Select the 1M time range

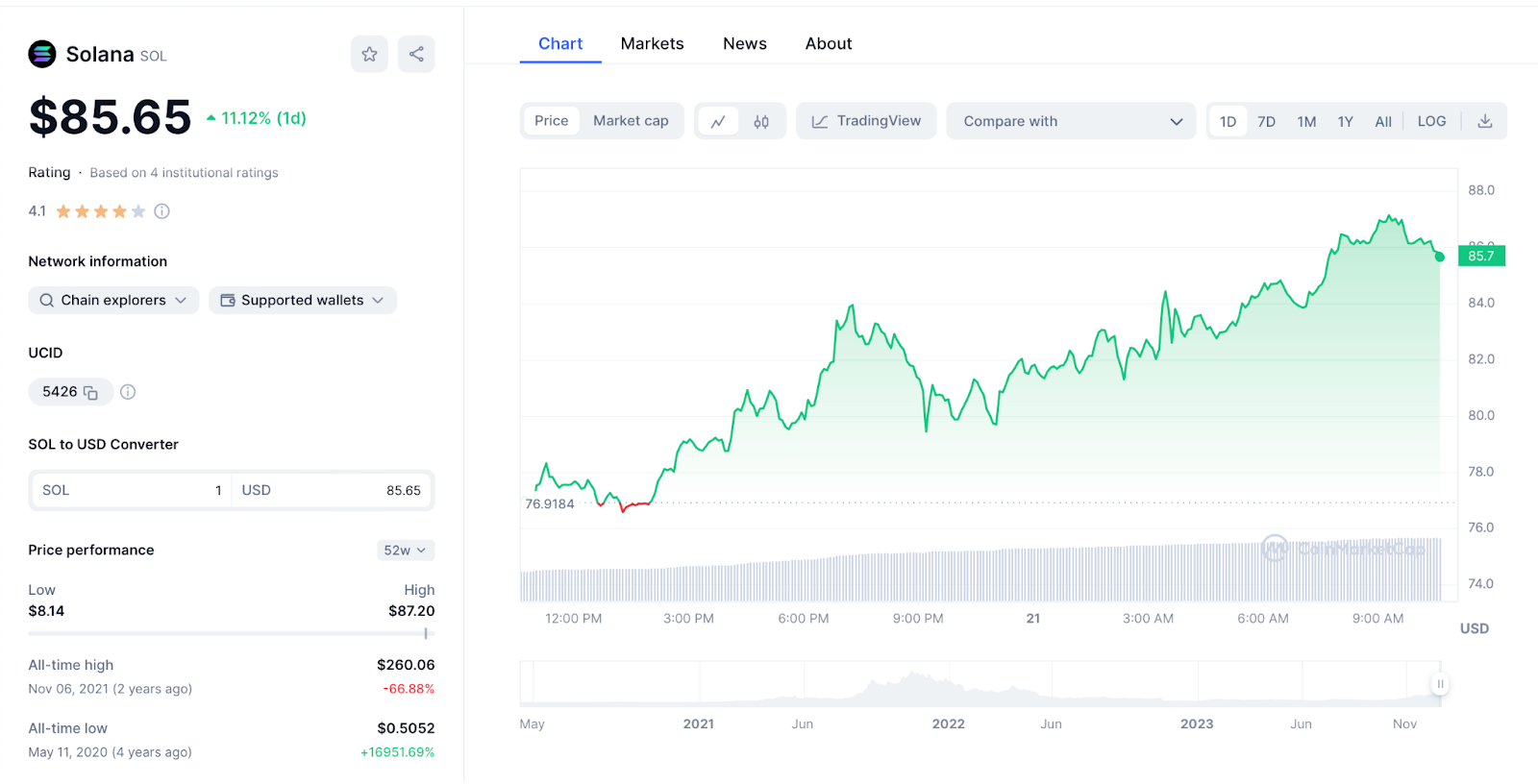1306,121
